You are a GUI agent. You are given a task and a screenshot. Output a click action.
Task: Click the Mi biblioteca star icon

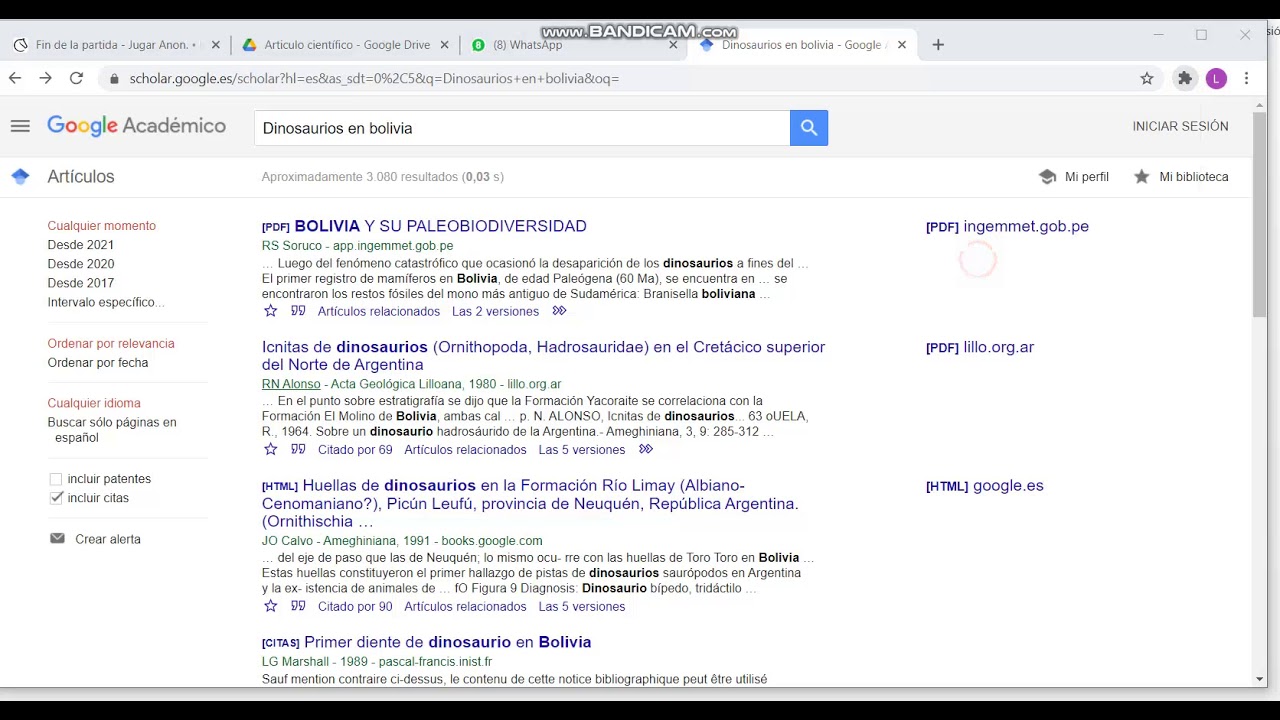[x=1141, y=176]
